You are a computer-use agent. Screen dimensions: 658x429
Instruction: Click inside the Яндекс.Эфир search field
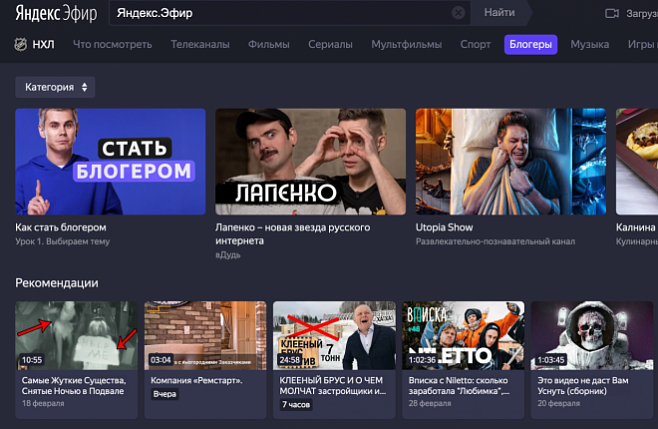(x=280, y=13)
